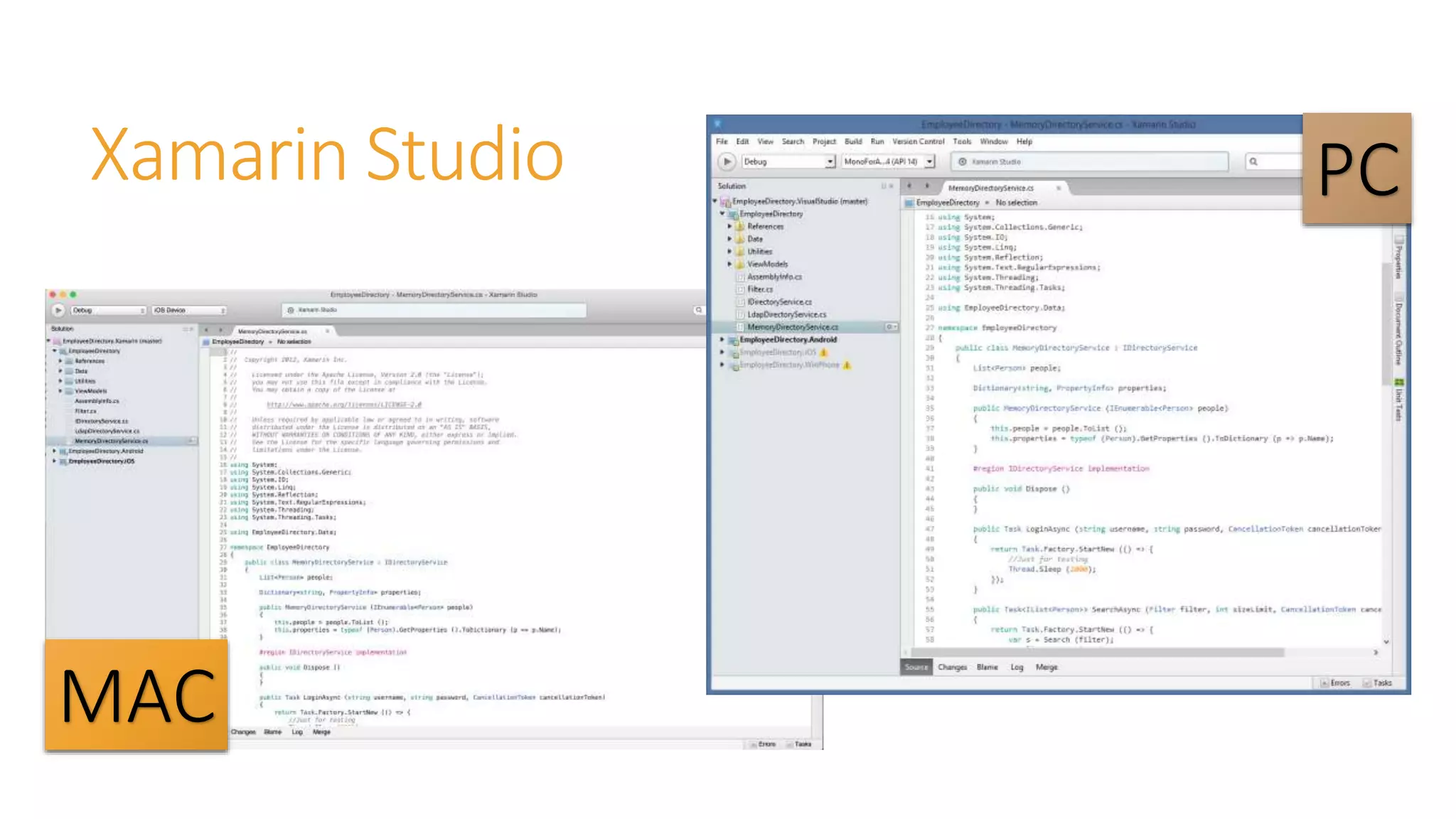Click the Xamarin Studio status field in PC toolbar
The height and width of the screenshot is (819, 1456).
(x=1089, y=161)
